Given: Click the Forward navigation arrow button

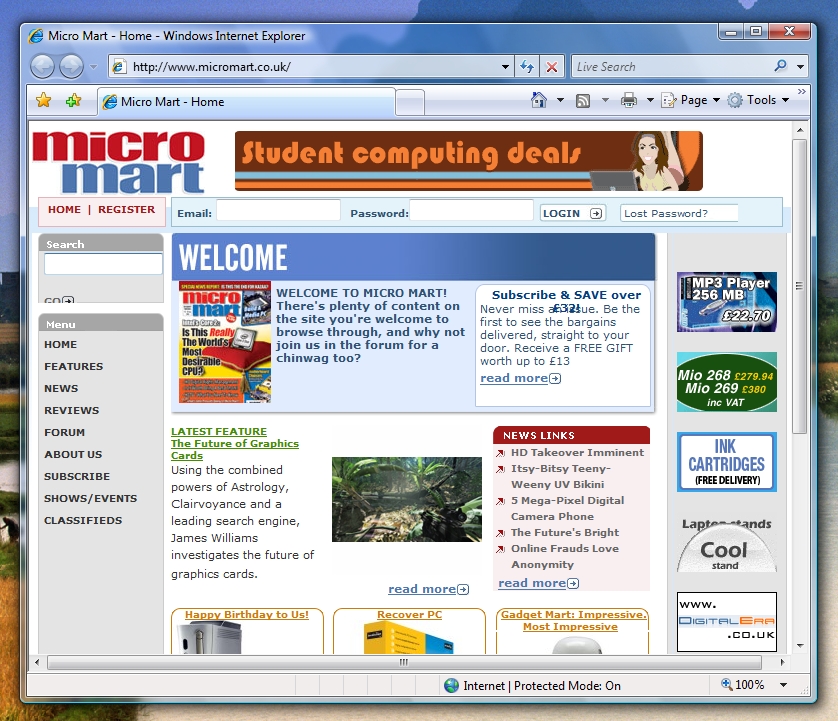Looking at the screenshot, I should click(x=71, y=67).
